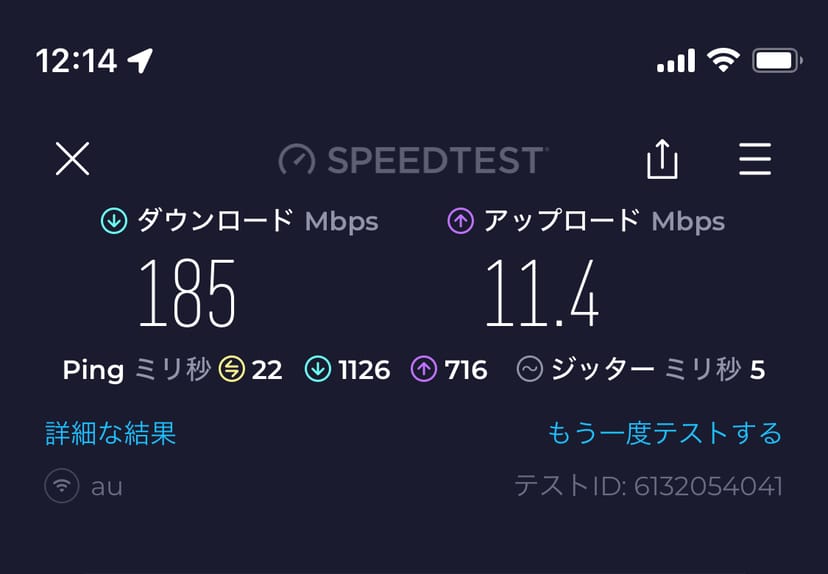Tap もう一度テストする to retest
The width and height of the screenshot is (828, 574).
click(x=664, y=433)
